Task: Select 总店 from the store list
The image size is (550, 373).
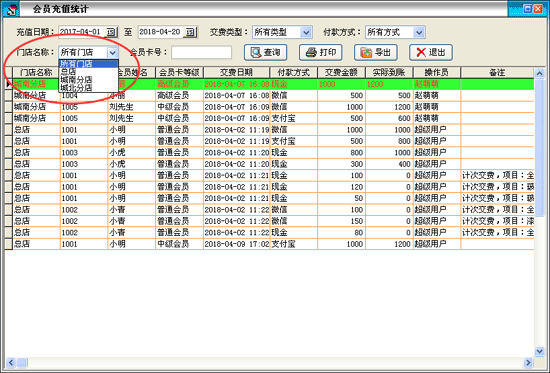Action: [88, 72]
